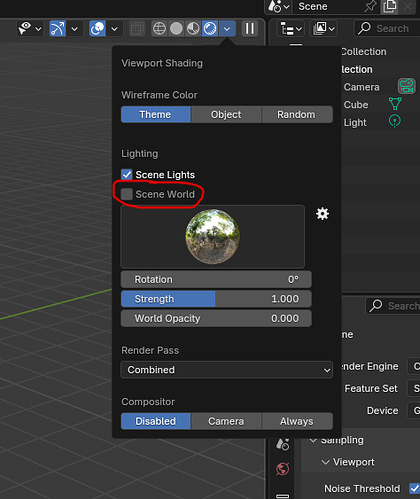Select the Cube item in outliner
420x499 pixels.
click(356, 105)
